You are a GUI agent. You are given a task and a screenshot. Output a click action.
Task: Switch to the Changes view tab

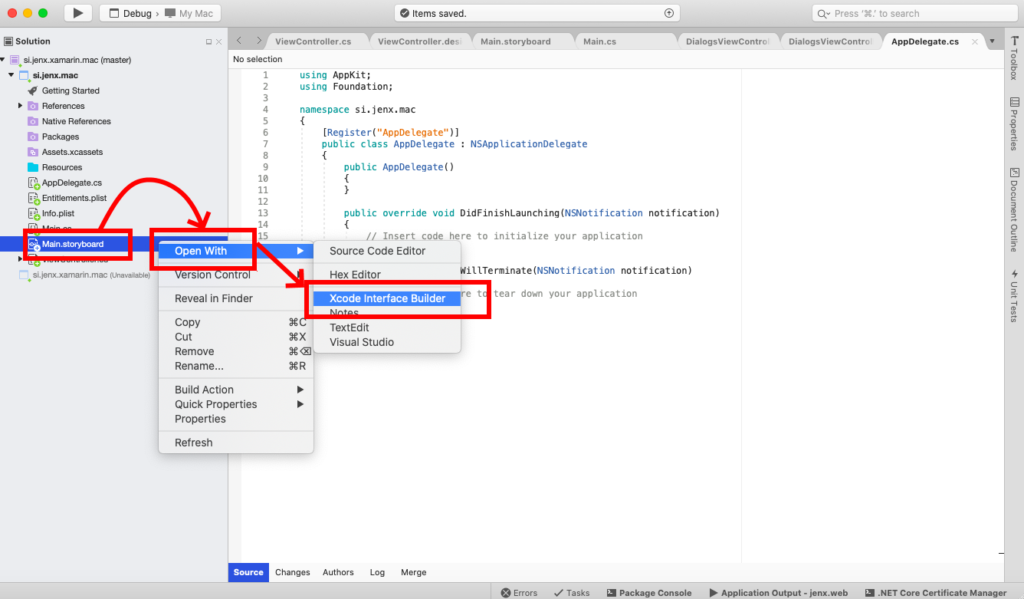293,572
